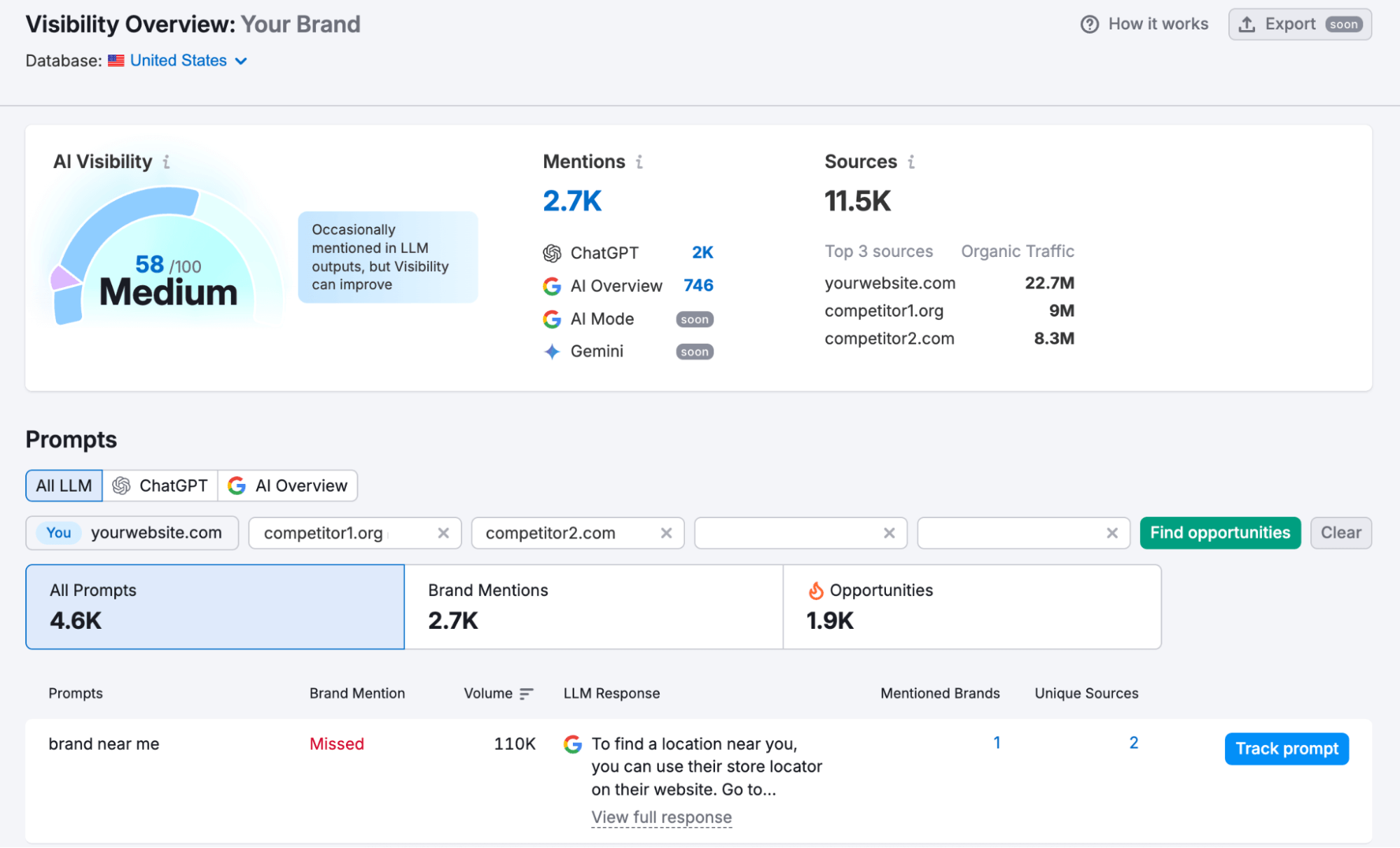Remove the competitor1.org filter chip
The width and height of the screenshot is (1400, 848).
pos(443,533)
